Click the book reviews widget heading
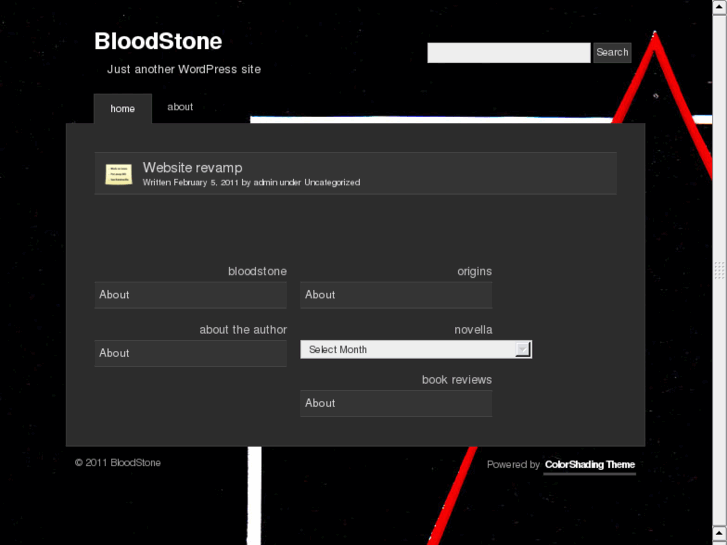This screenshot has height=545, width=727. [x=457, y=380]
